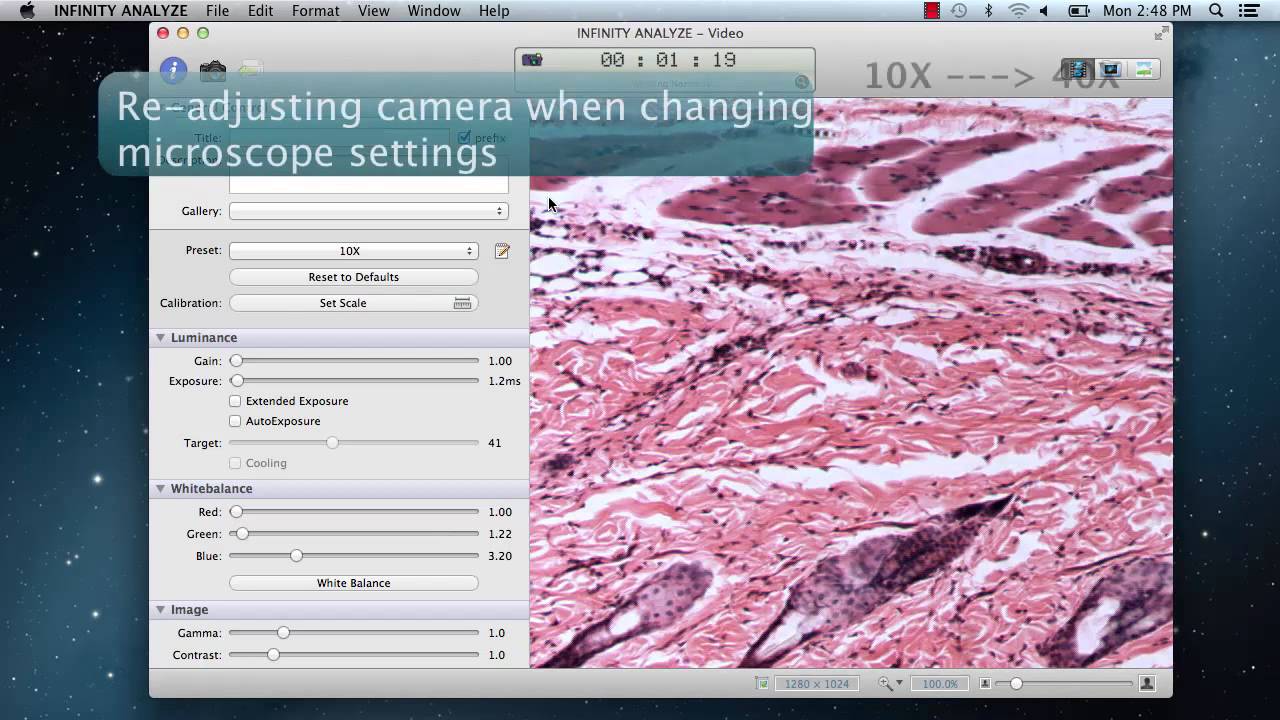Viewport: 1280px width, 720px height.
Task: Open the Window menu
Action: (x=434, y=11)
